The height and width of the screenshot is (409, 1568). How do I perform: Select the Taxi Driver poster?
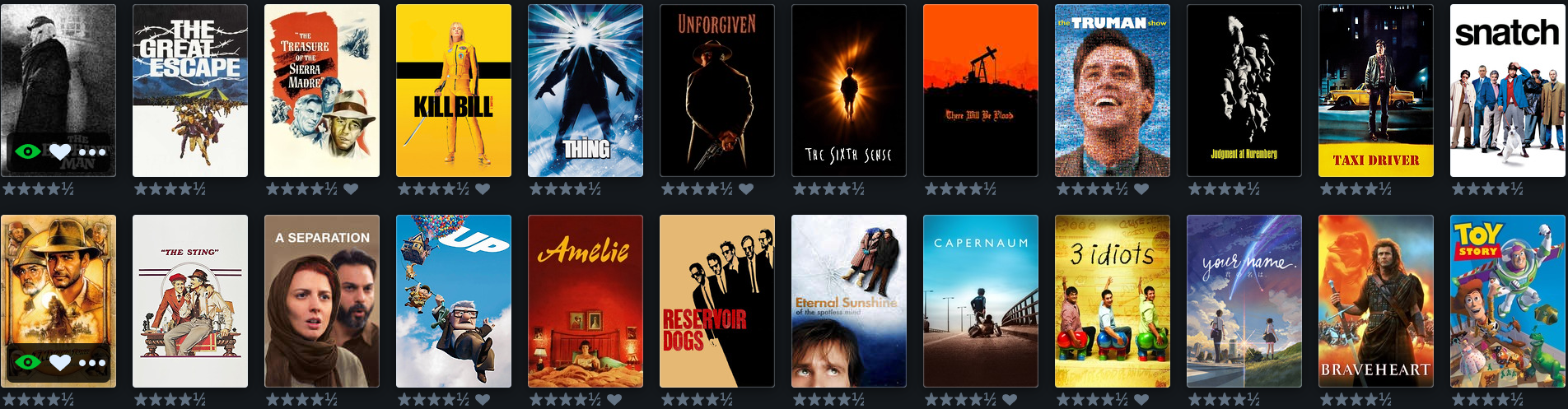pos(1376,91)
